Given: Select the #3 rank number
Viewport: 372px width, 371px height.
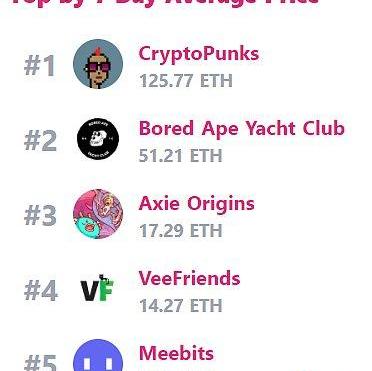Looking at the screenshot, I should [x=40, y=216].
